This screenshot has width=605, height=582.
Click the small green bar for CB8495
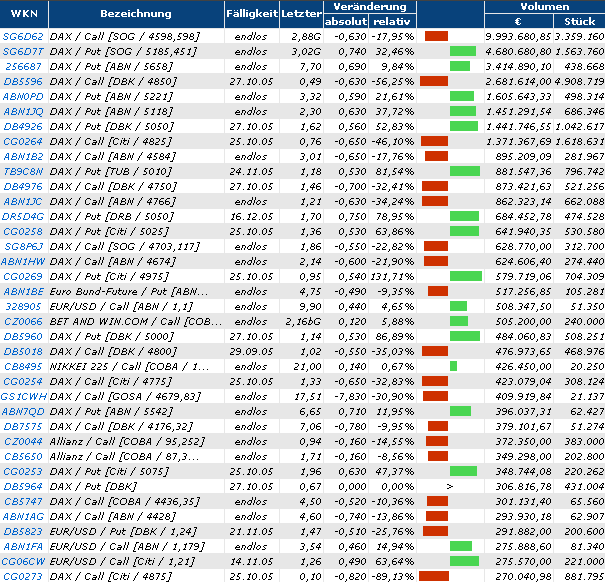pyautogui.click(x=453, y=366)
